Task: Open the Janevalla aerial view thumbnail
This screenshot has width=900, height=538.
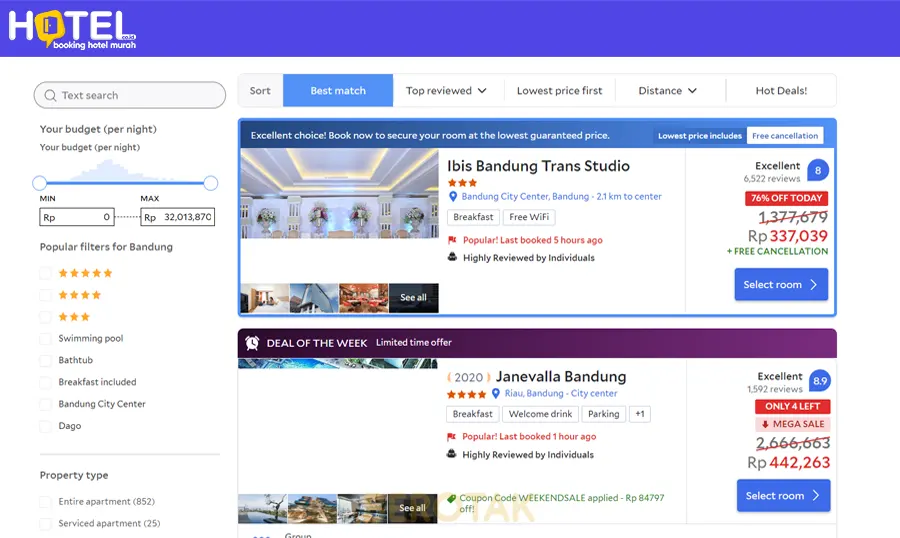Action: pos(312,508)
